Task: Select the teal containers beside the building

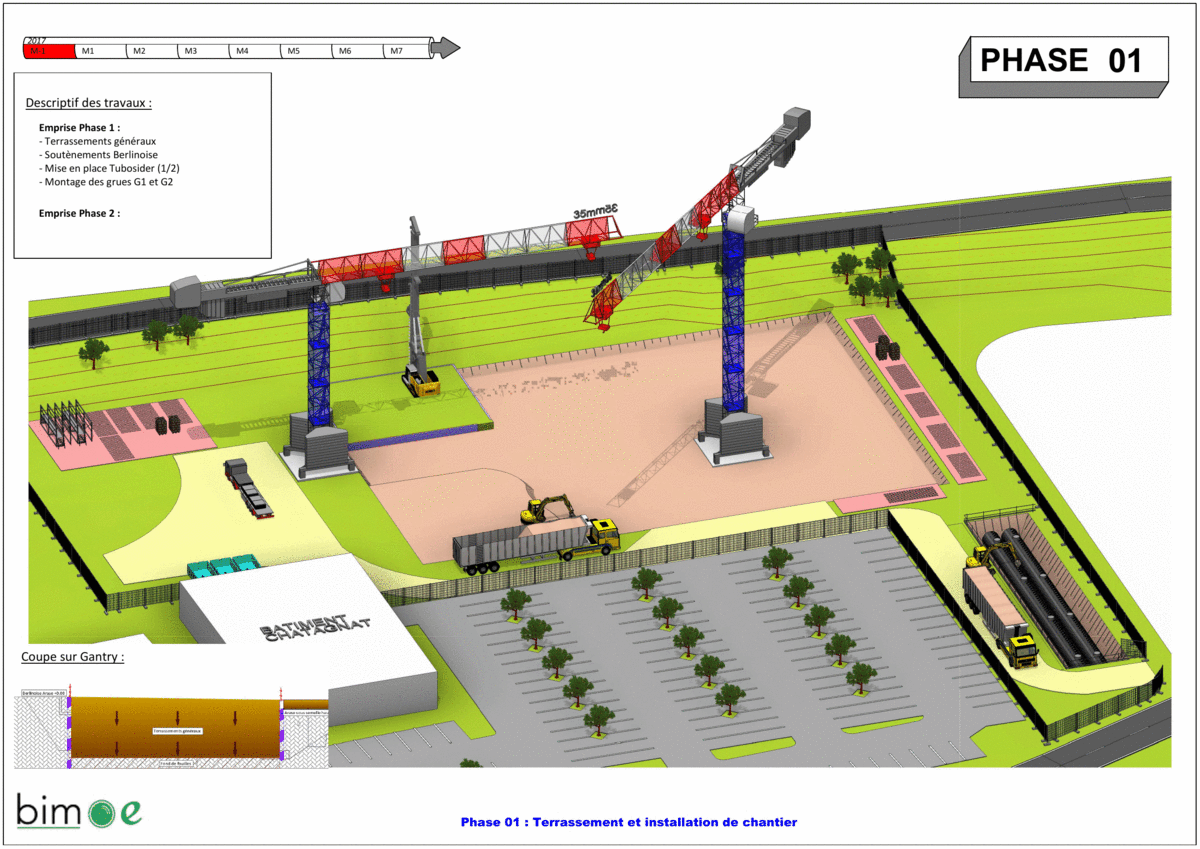Action: click(x=224, y=566)
